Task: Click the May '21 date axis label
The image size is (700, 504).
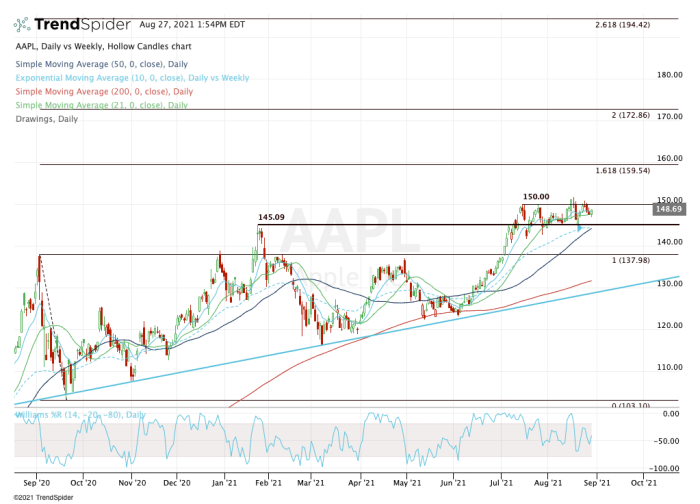Action: pos(407,483)
